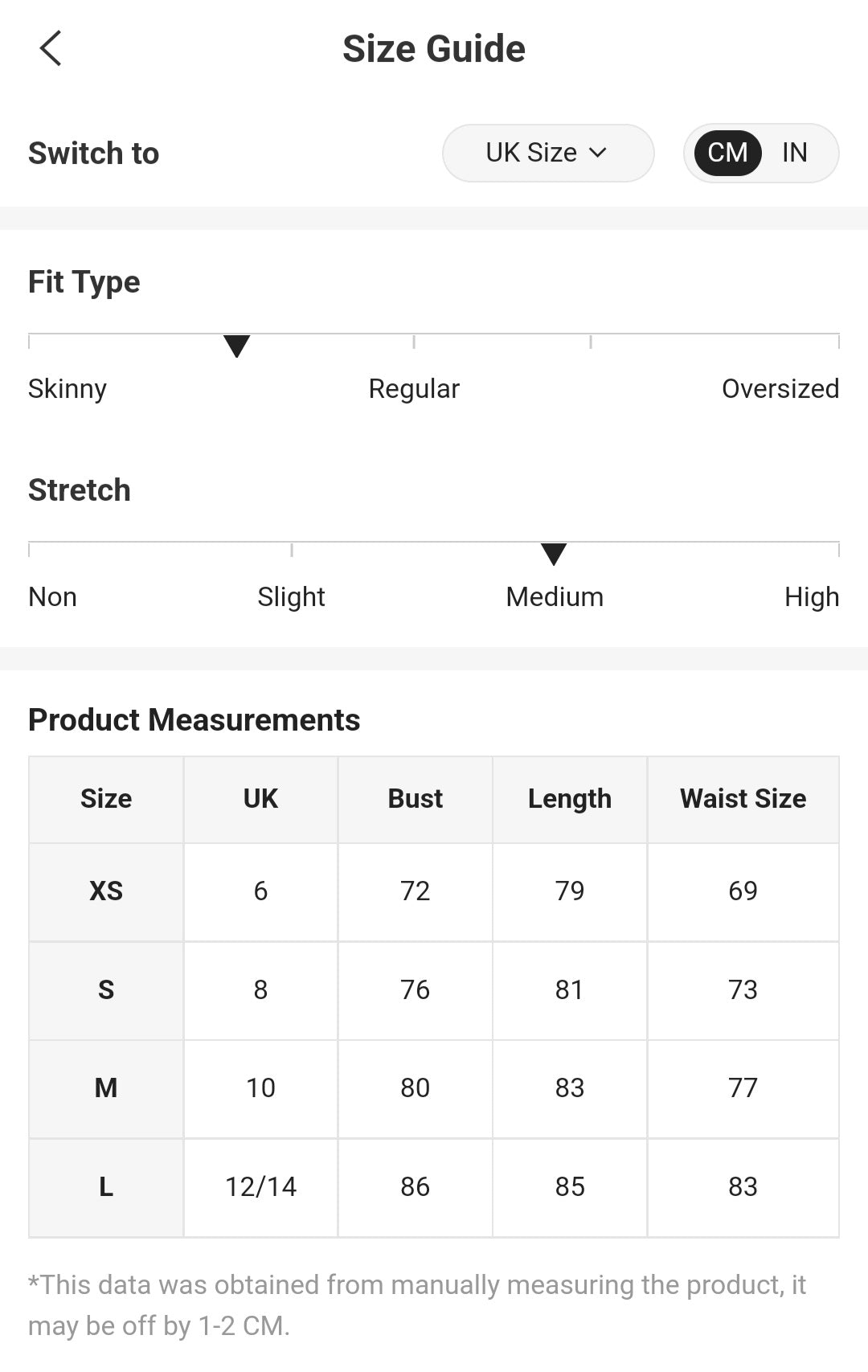The image size is (868, 1372).
Task: Open the UK Size dropdown
Action: click(548, 153)
